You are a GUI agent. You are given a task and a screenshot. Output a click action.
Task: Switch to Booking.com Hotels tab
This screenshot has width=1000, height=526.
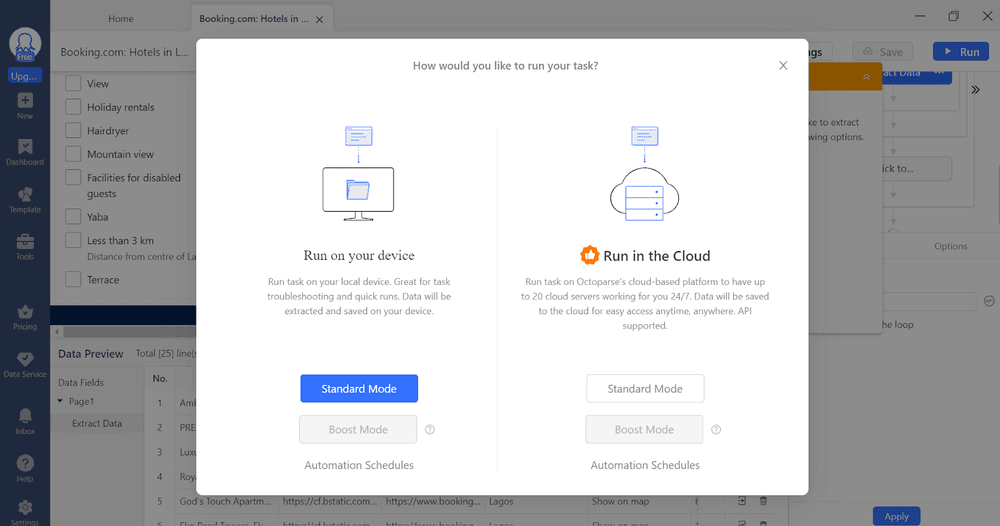(x=254, y=18)
